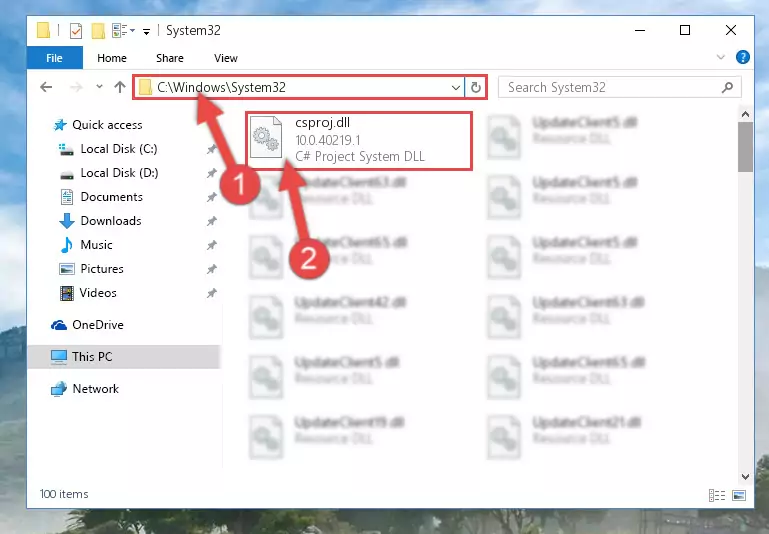Click pin icon next to Music
This screenshot has height=534, width=769.
point(211,245)
